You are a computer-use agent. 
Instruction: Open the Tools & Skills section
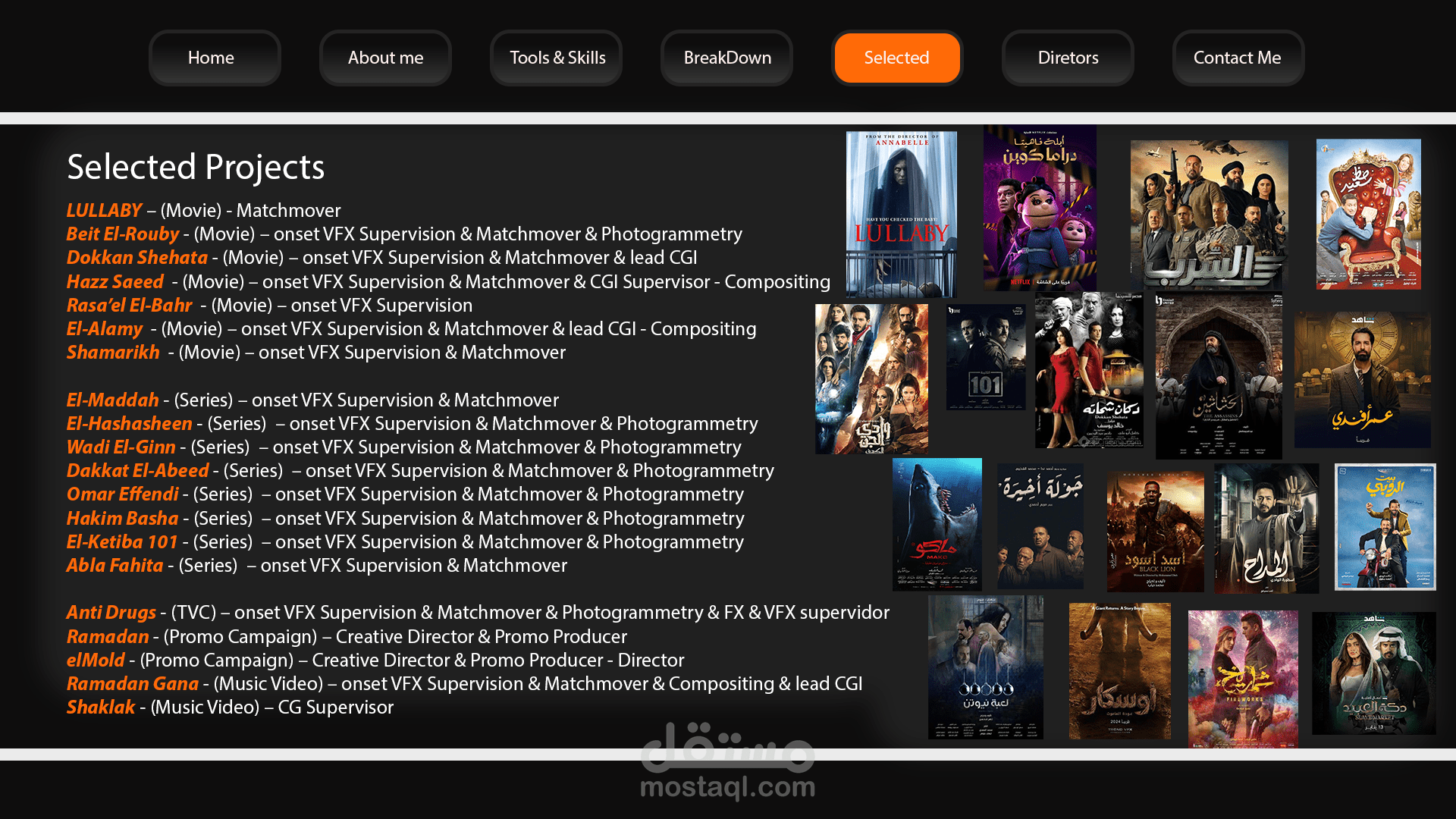[x=557, y=58]
